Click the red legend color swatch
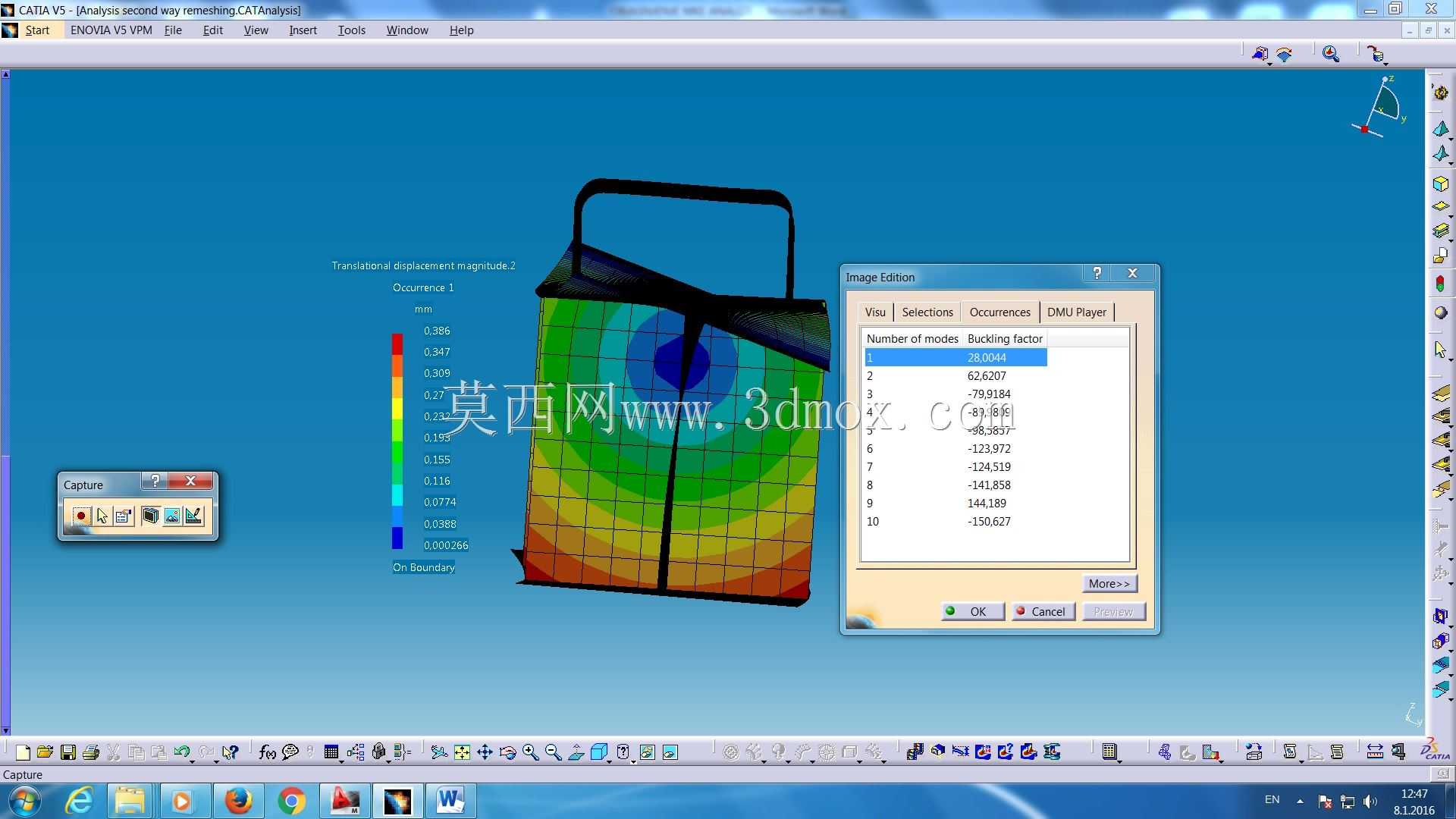1456x819 pixels. tap(397, 344)
